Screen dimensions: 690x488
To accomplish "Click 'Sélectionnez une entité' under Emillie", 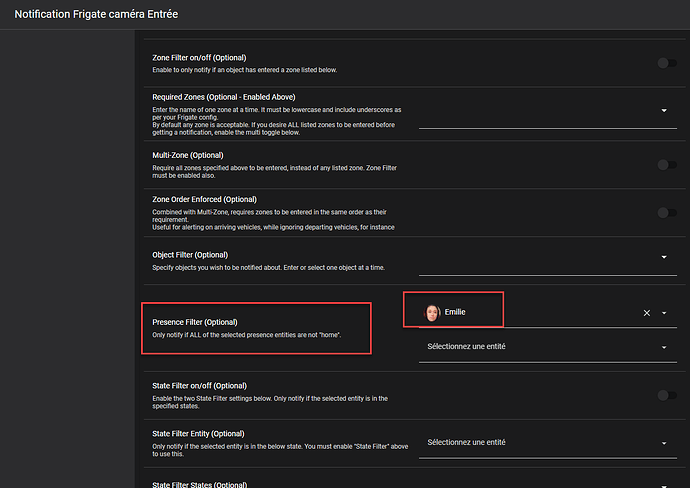I will click(466, 347).
